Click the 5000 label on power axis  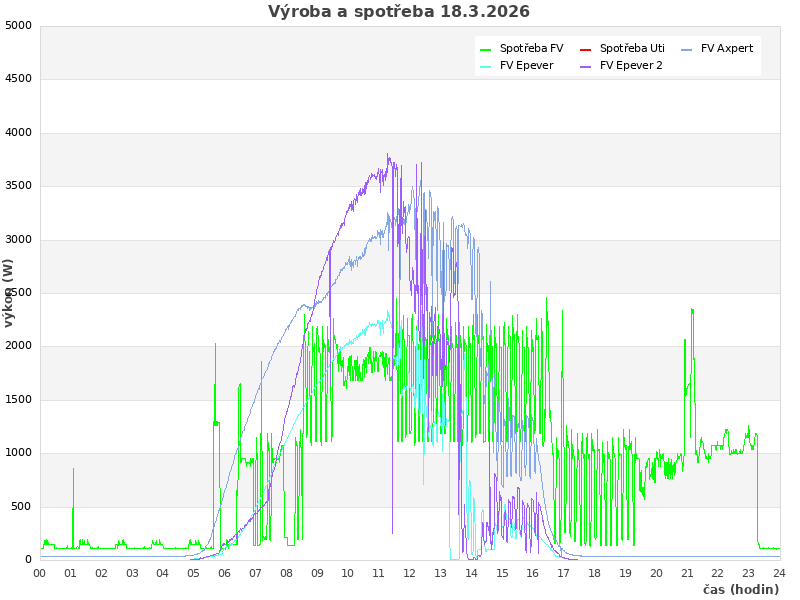(18, 25)
